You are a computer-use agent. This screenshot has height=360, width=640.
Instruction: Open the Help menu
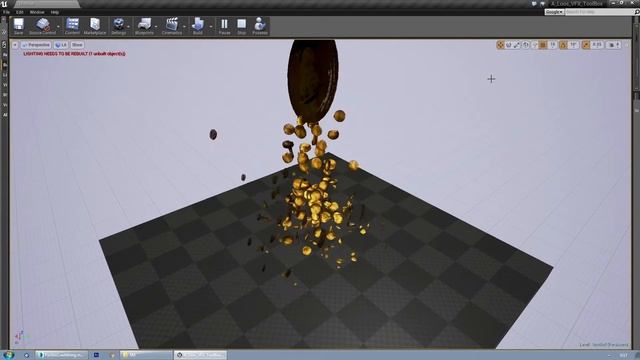click(55, 12)
